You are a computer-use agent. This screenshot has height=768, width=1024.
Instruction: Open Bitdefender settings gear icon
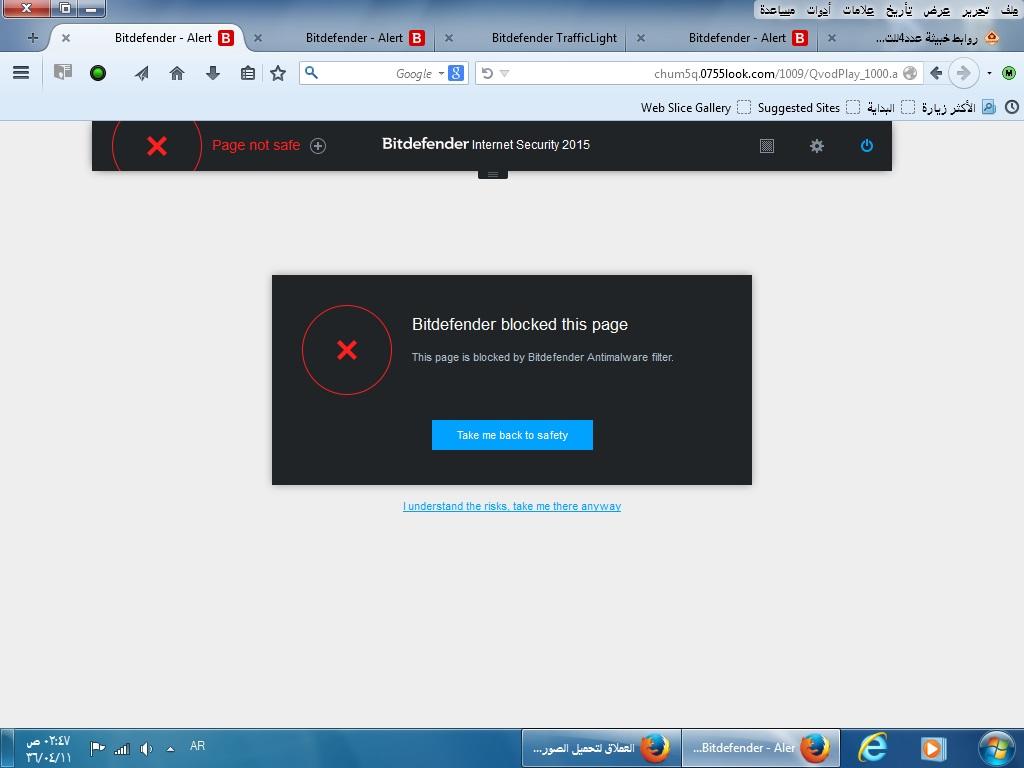tap(816, 146)
